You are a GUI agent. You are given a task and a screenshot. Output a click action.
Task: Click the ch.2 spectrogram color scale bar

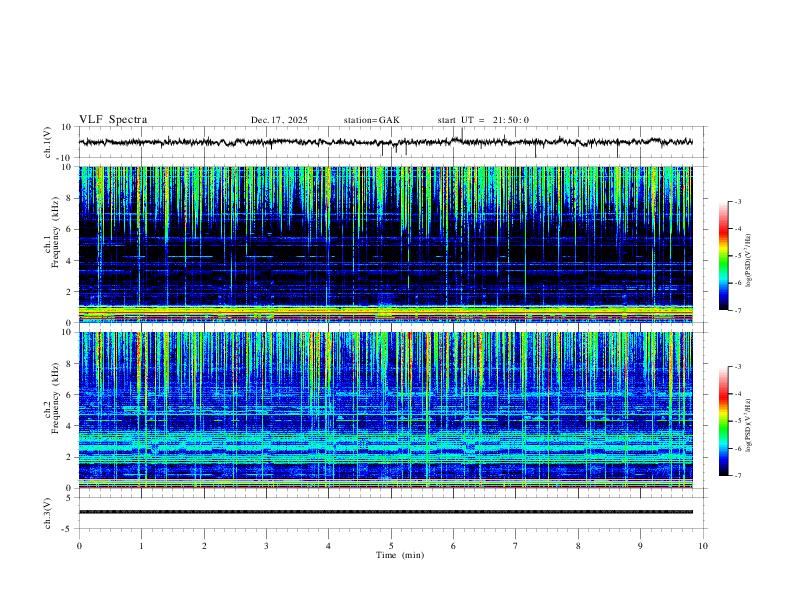[723, 421]
